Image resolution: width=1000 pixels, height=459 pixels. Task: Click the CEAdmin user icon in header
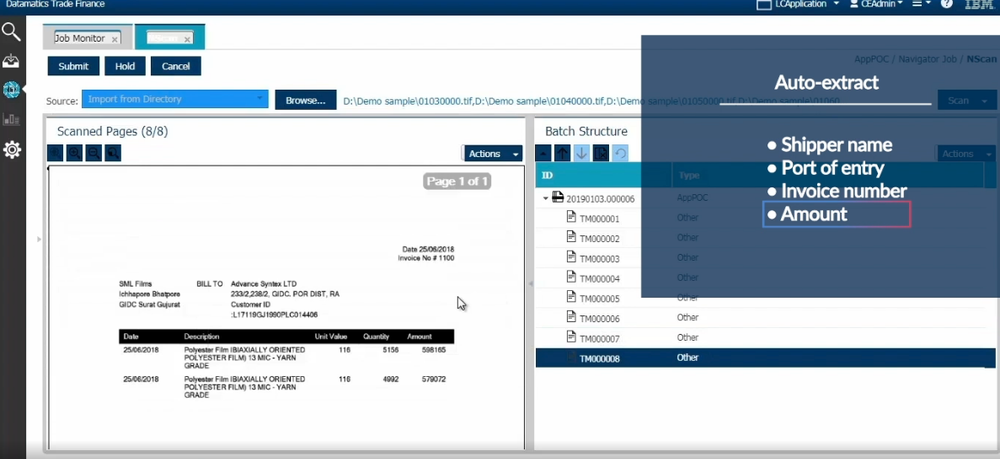pos(855,4)
